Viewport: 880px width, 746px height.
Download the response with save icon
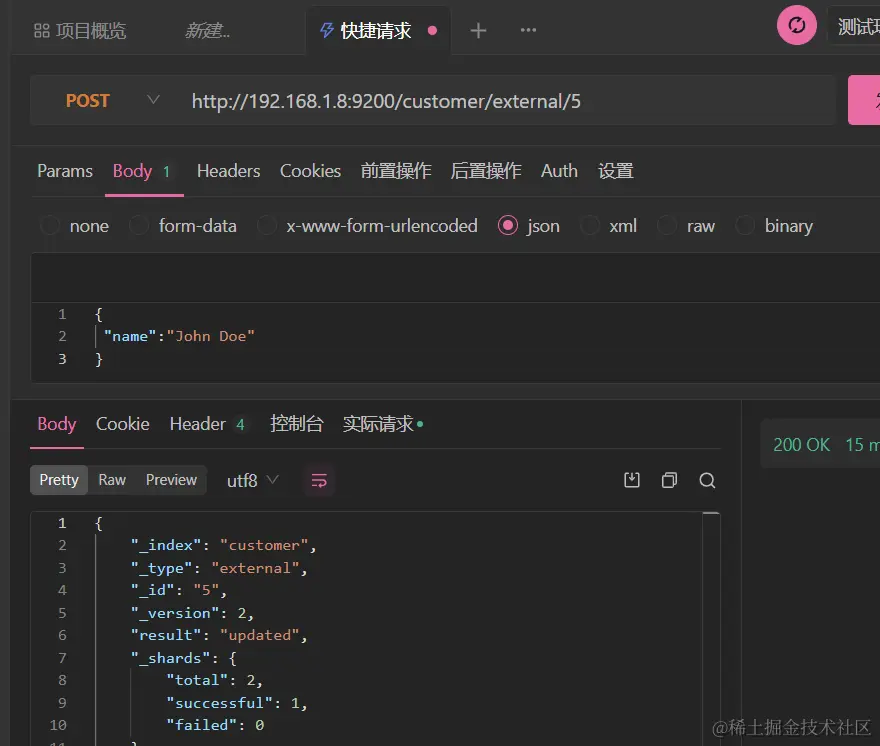(632, 480)
